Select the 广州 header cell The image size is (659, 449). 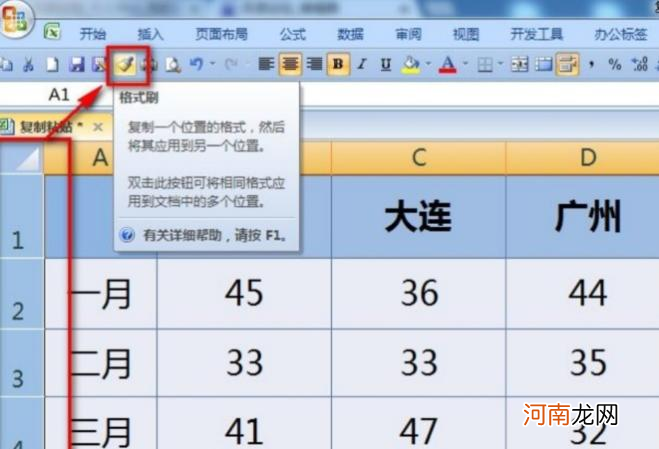583,217
